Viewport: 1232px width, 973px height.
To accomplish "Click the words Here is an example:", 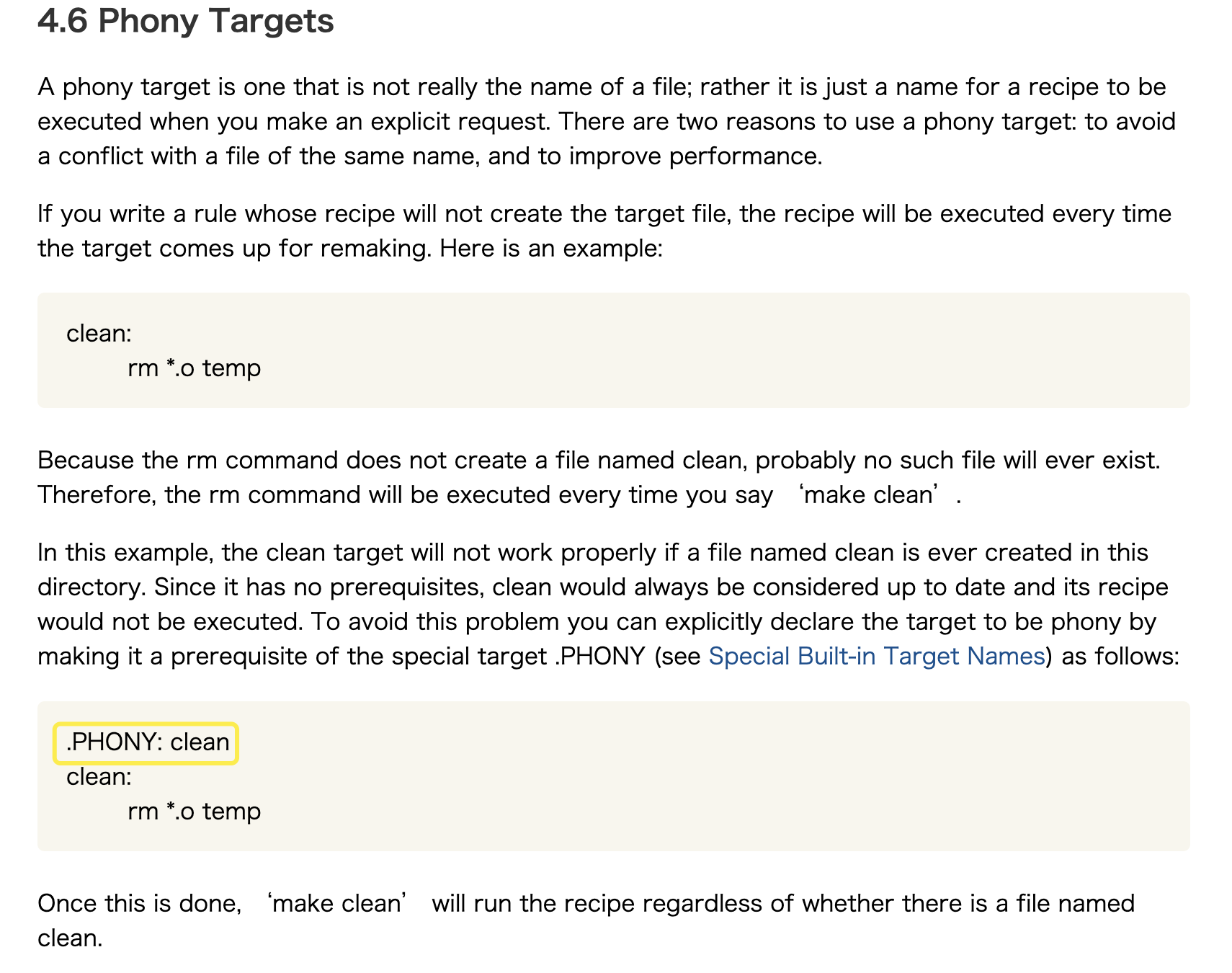I will 551,248.
